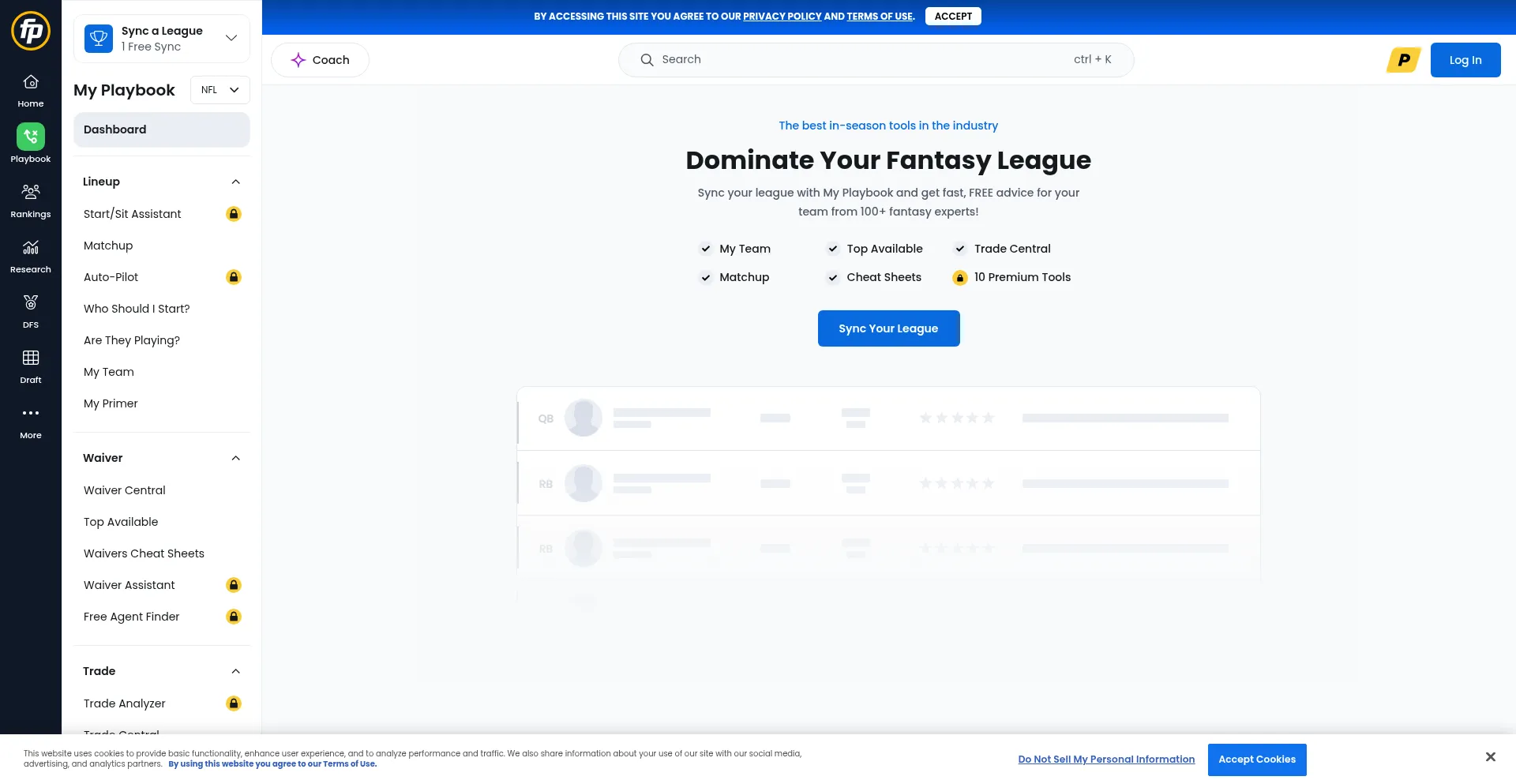Open the Dashboard menu item
Screen dimensions: 1516x784
[162, 129]
